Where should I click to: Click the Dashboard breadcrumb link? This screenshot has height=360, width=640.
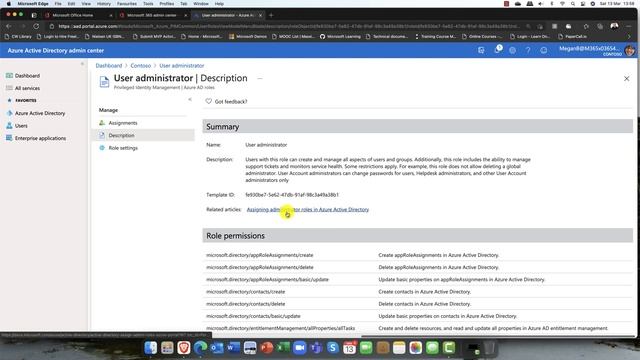(109, 66)
